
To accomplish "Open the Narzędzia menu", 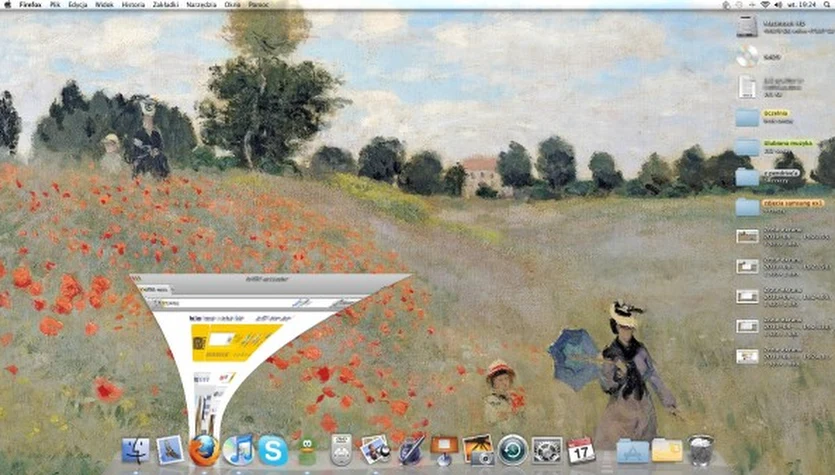I will click(x=194, y=5).
